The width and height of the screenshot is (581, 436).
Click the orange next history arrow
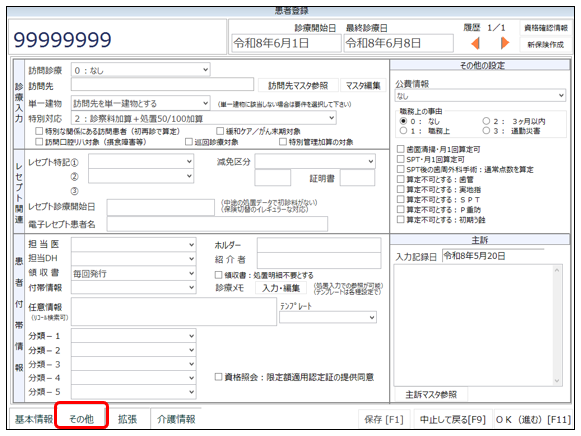click(505, 43)
